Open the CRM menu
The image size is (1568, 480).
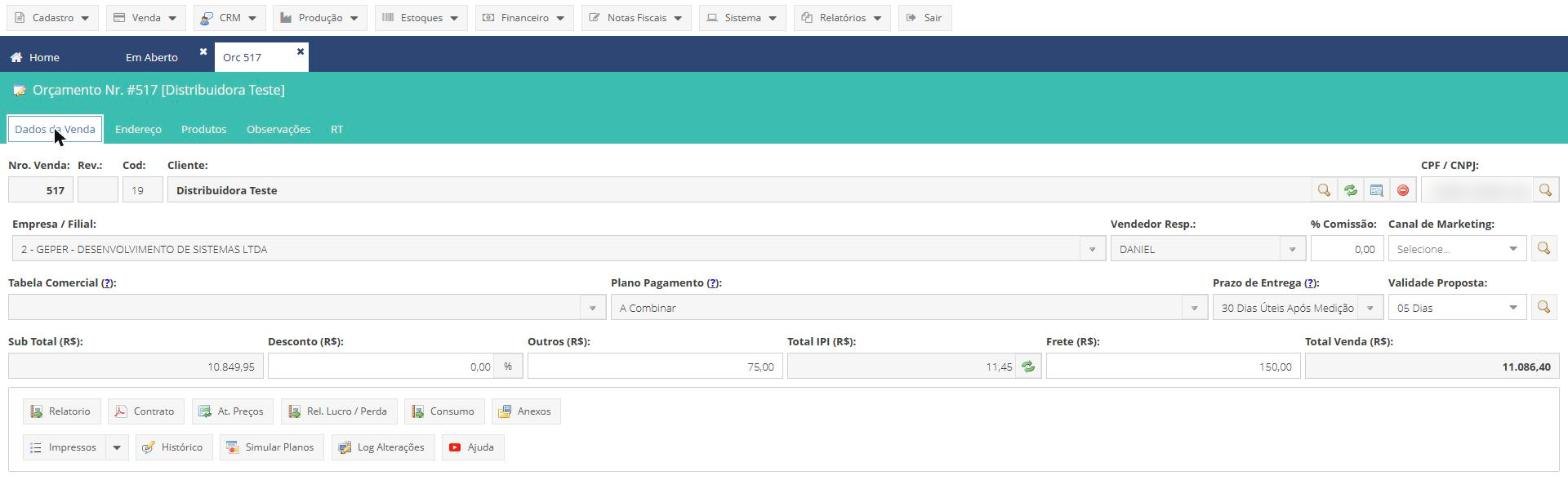(x=229, y=18)
